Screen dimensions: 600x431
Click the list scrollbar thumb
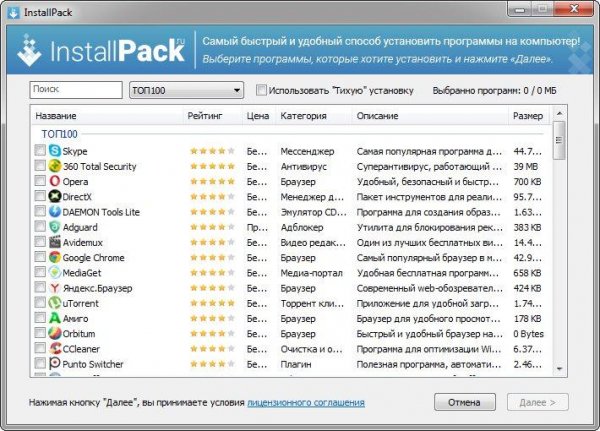coord(559,140)
